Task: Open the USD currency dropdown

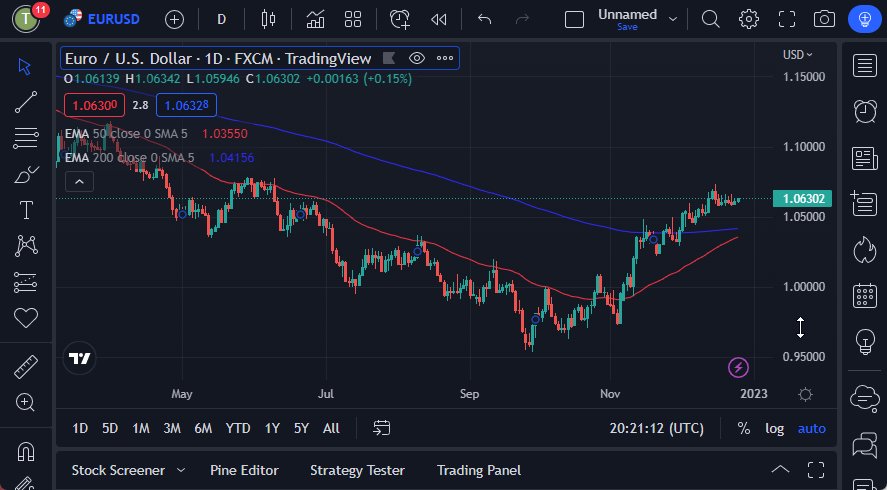Action: click(x=797, y=54)
